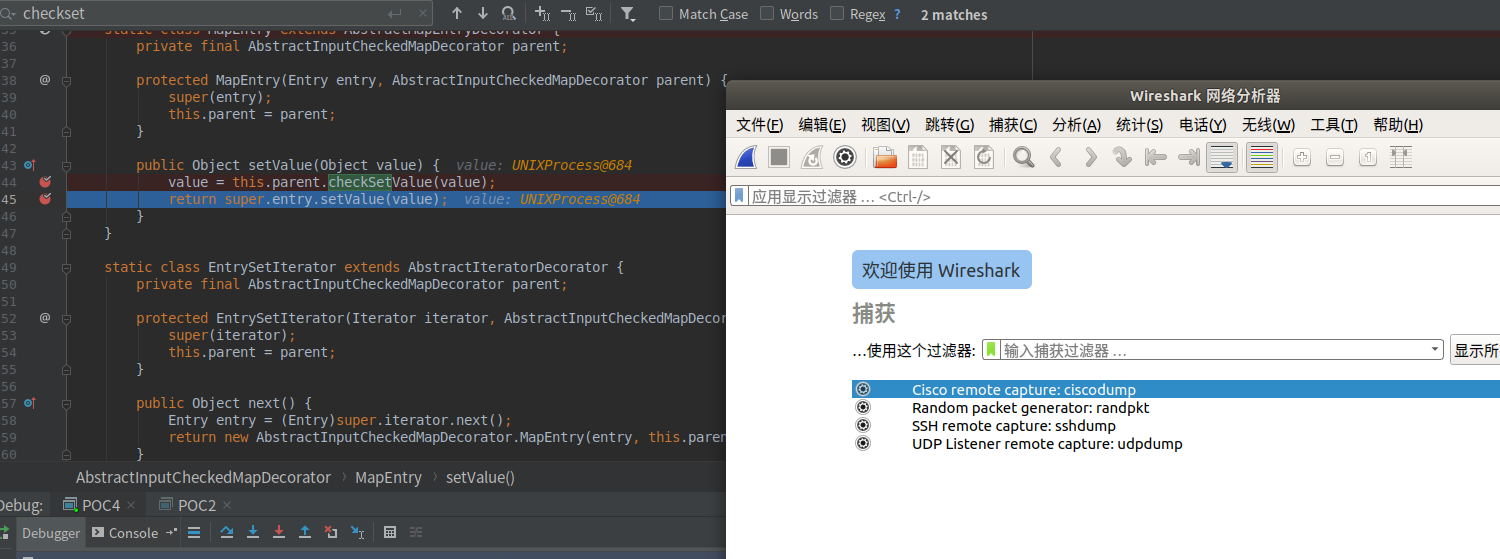Click Step Out in the debugger toolbar
1500x559 pixels.
305,533
